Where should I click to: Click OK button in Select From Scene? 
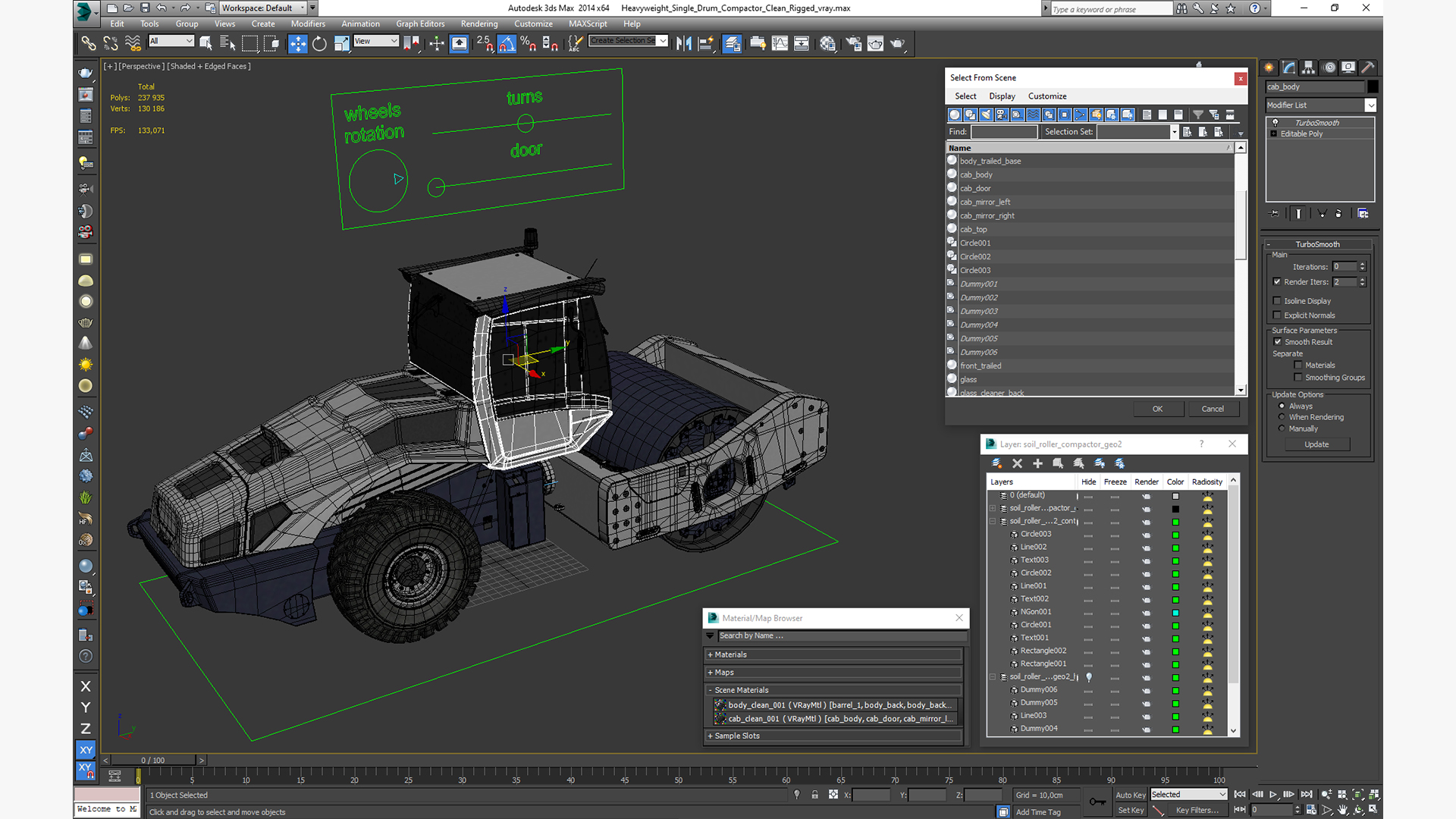coord(1158,408)
